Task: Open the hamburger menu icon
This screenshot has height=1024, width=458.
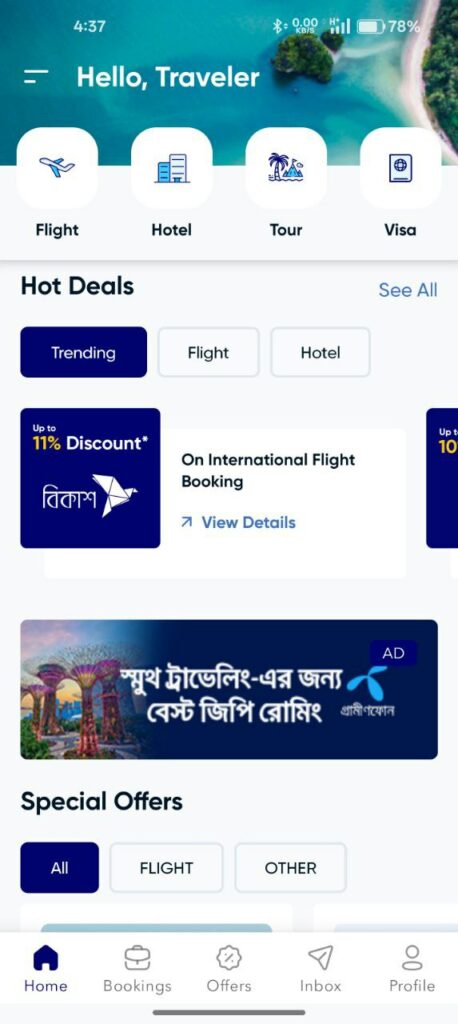Action: pos(36,77)
